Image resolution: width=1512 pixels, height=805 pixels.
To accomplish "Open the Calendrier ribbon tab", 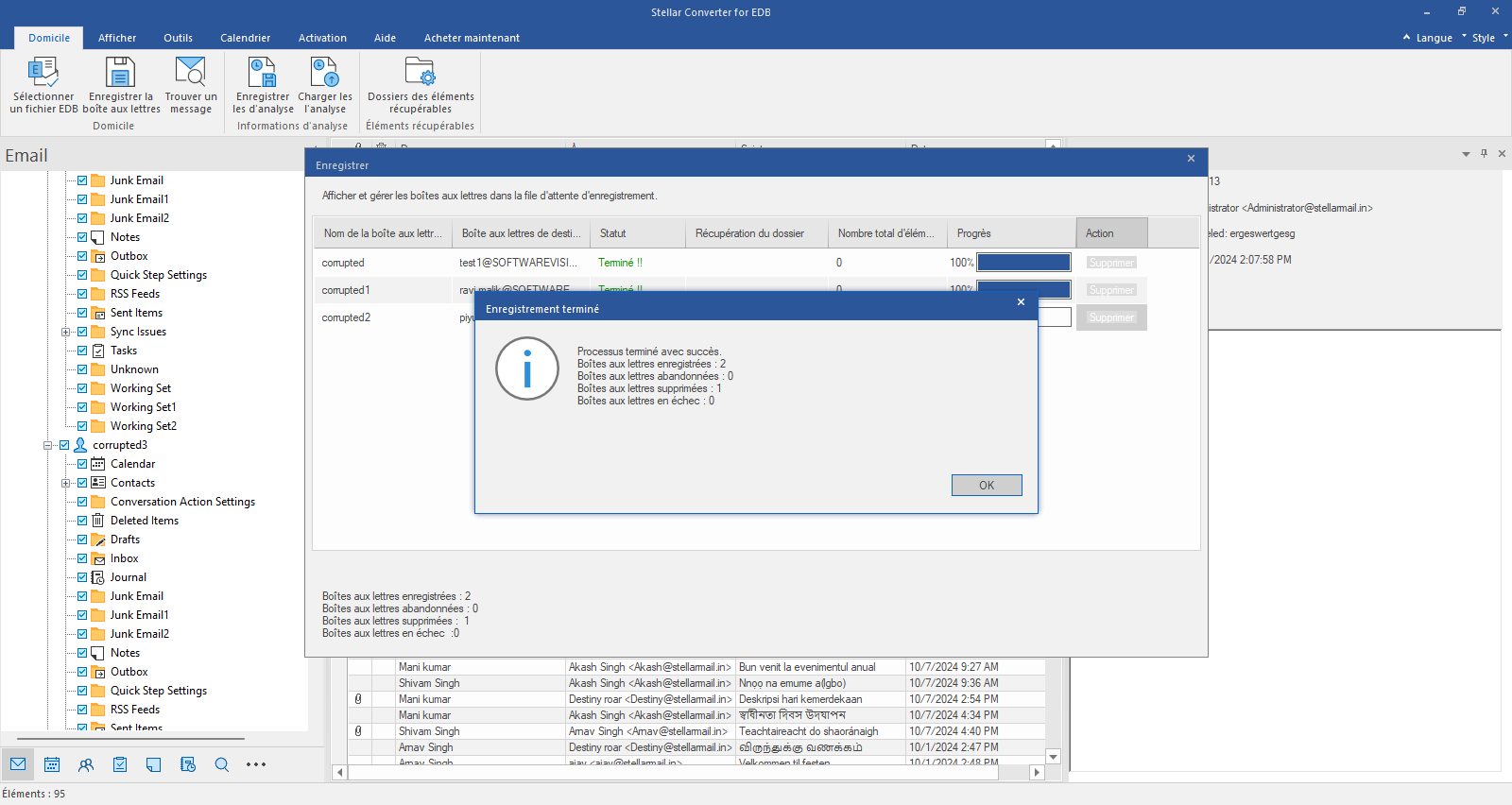I will (x=245, y=38).
